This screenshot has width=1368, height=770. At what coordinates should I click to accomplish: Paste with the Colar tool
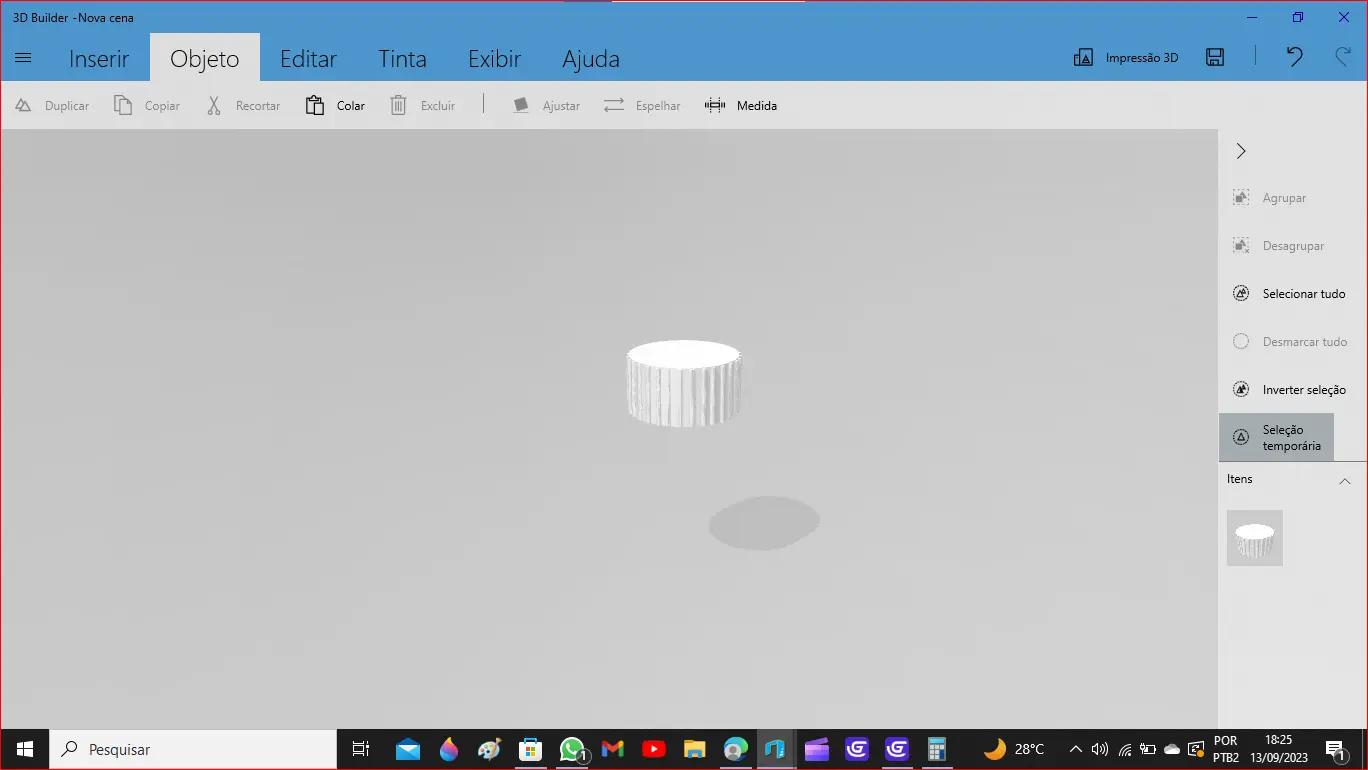[335, 105]
